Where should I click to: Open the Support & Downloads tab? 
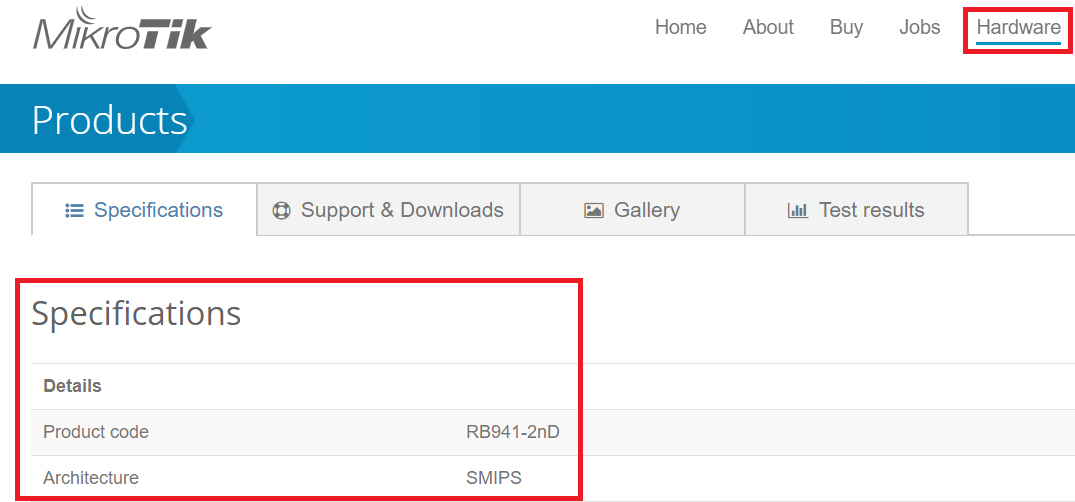pyautogui.click(x=388, y=209)
